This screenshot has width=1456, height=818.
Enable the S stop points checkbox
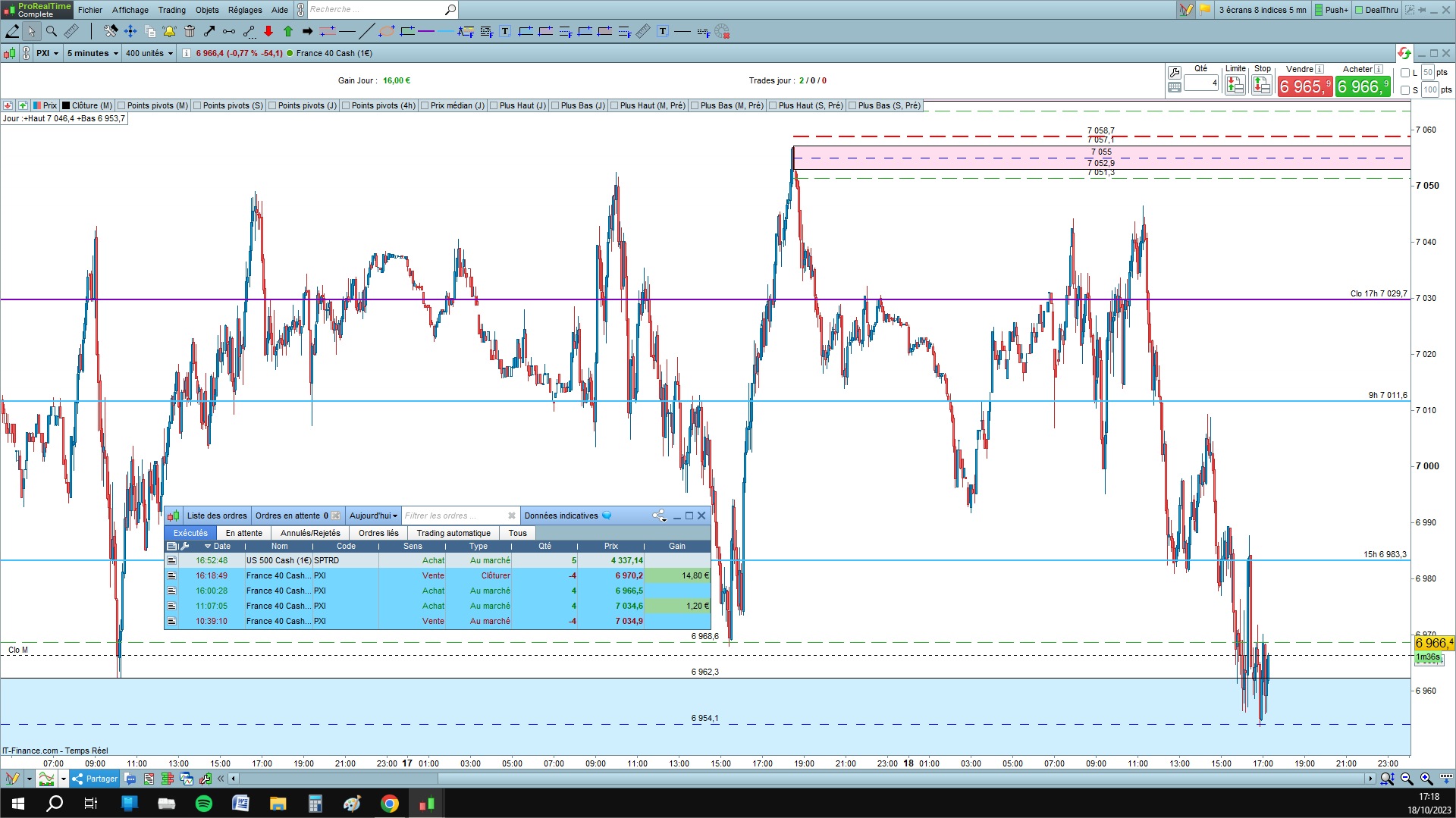pos(1405,90)
